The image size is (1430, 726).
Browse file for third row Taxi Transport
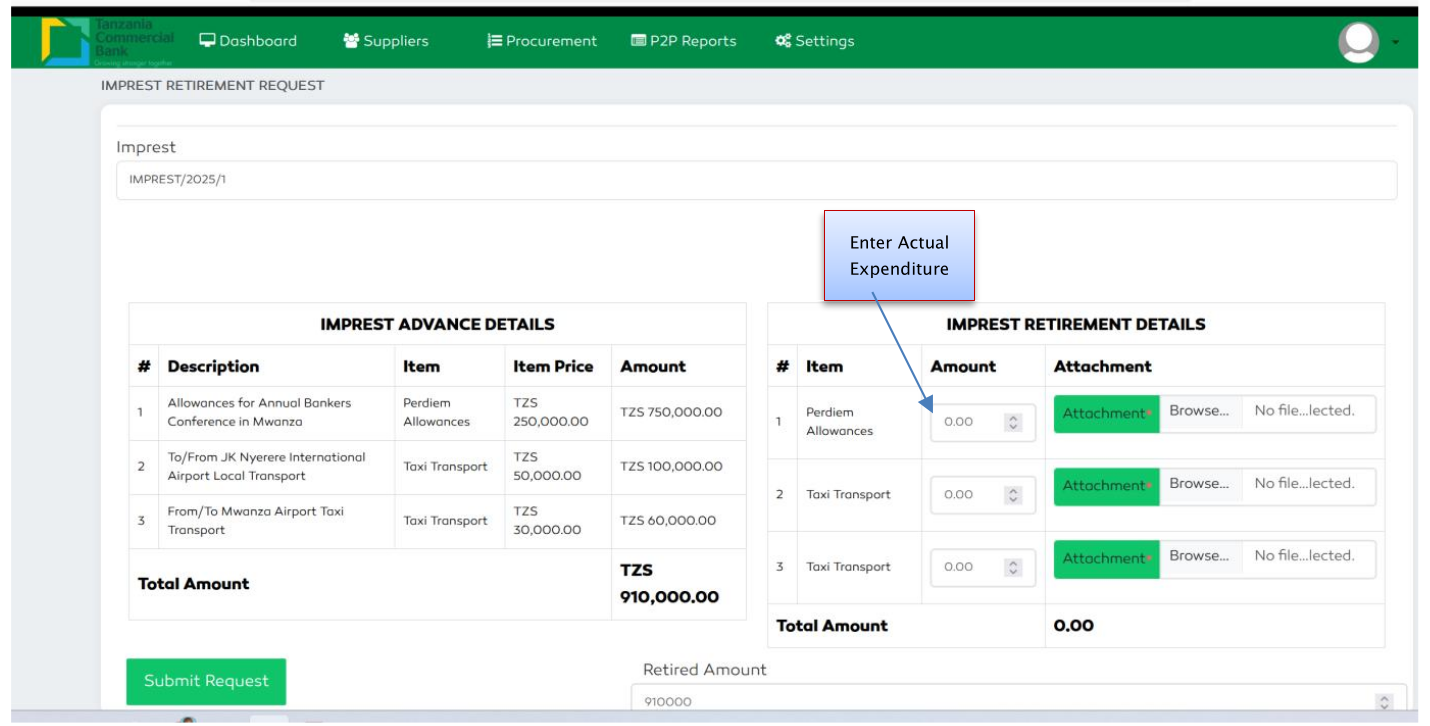(x=1199, y=556)
